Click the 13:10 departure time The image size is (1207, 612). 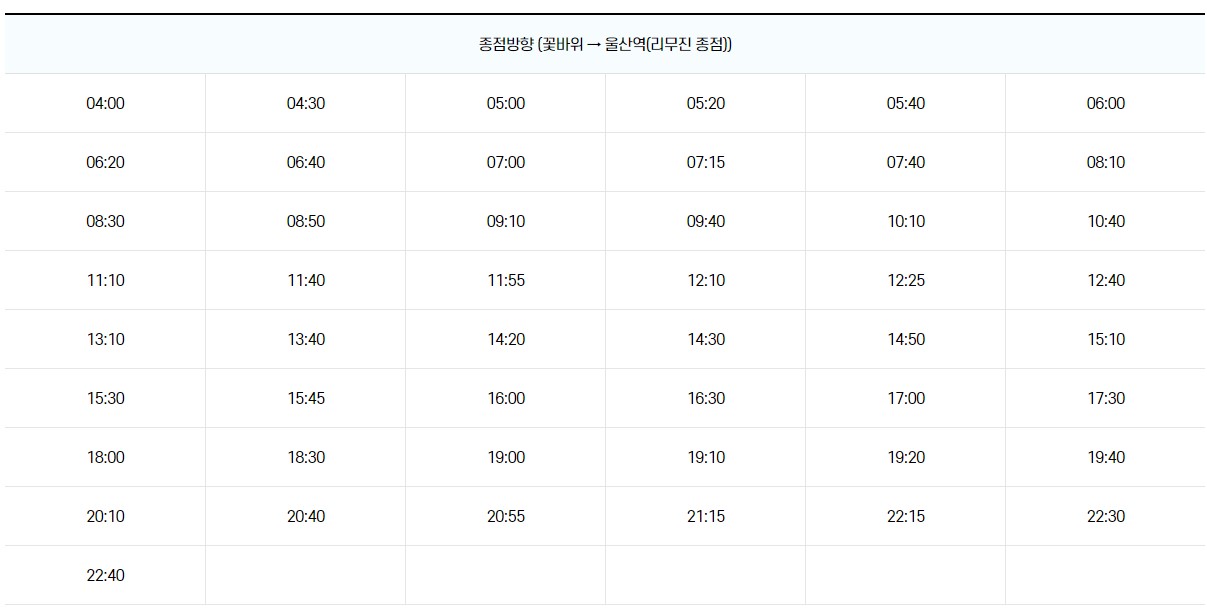[x=105, y=340]
